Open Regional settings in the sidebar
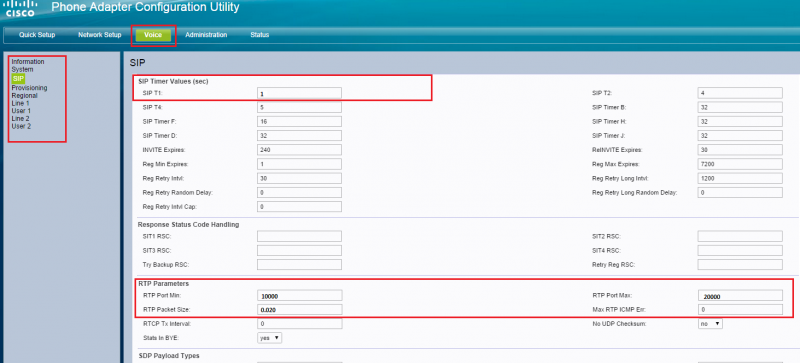Viewport: 800px width, 363px height. click(x=24, y=95)
